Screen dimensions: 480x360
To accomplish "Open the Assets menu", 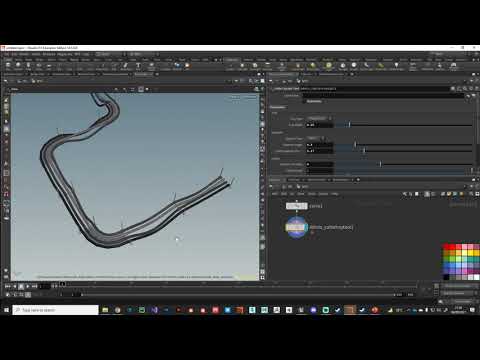I will (x=36, y=54).
